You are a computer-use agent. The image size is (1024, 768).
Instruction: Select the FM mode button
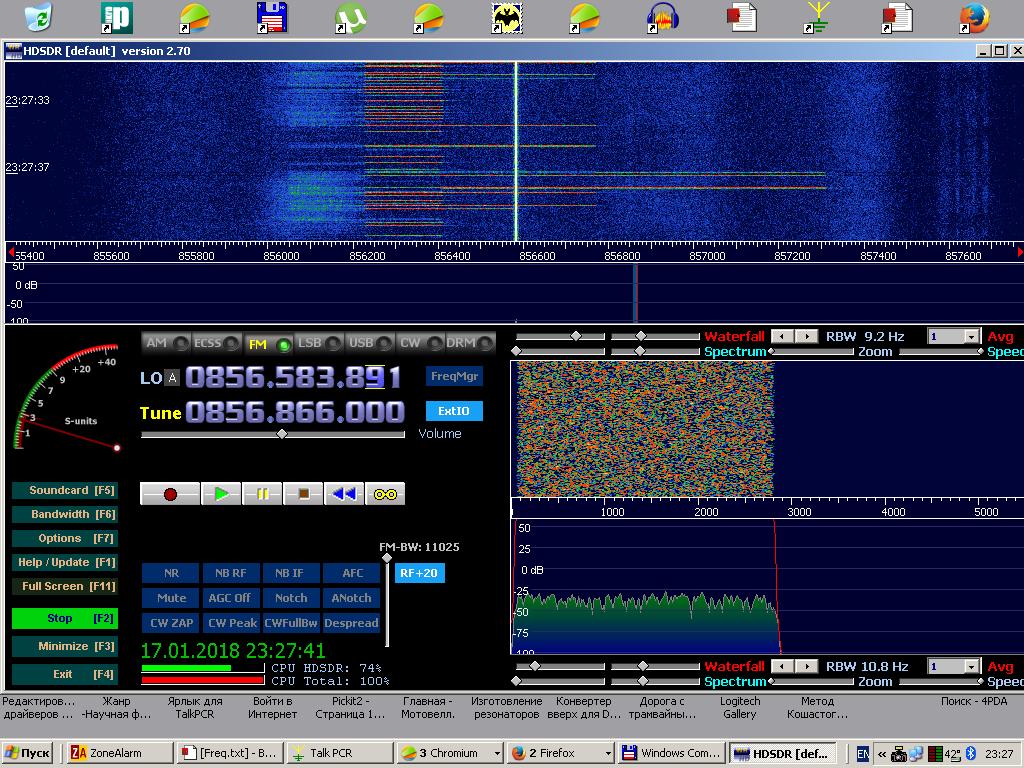[x=268, y=344]
